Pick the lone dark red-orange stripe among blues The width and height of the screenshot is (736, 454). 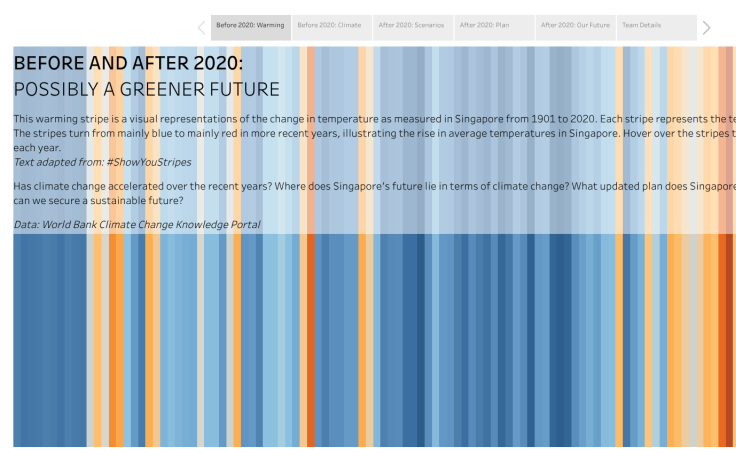(x=312, y=340)
